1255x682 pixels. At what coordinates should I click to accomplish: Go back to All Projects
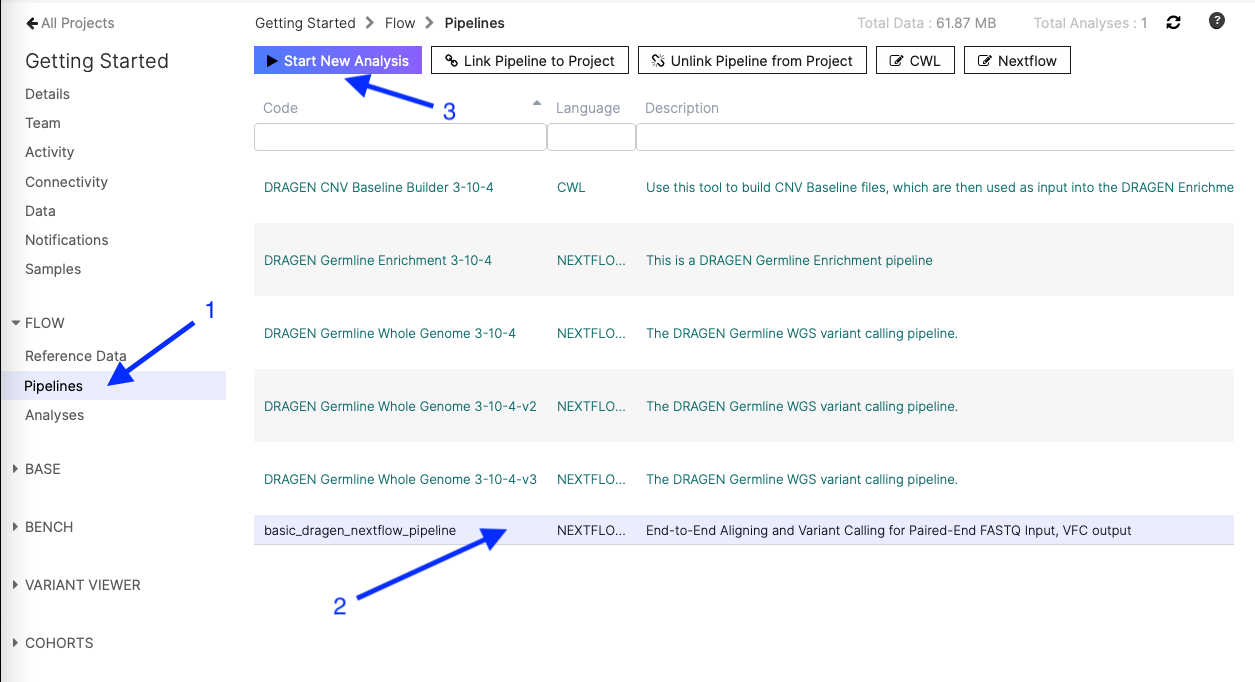coord(70,23)
